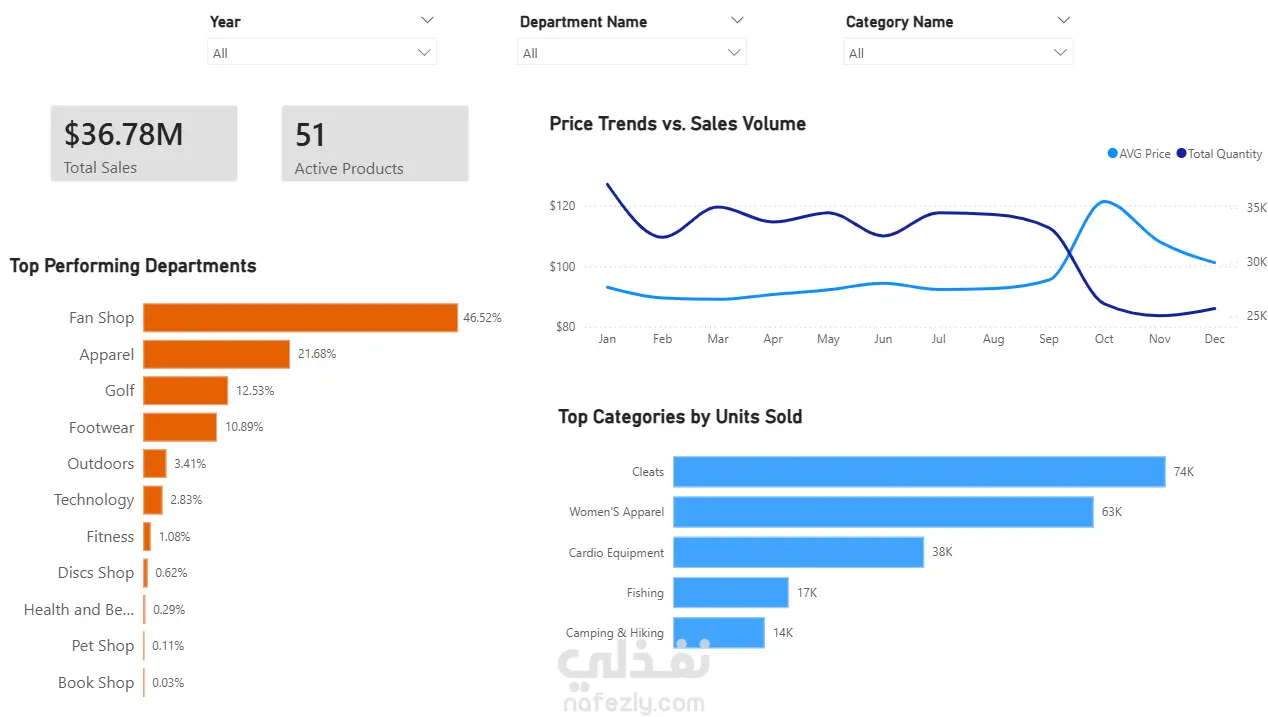The image size is (1268, 717).
Task: Click the 51 Active Products card
Action: click(x=375, y=144)
